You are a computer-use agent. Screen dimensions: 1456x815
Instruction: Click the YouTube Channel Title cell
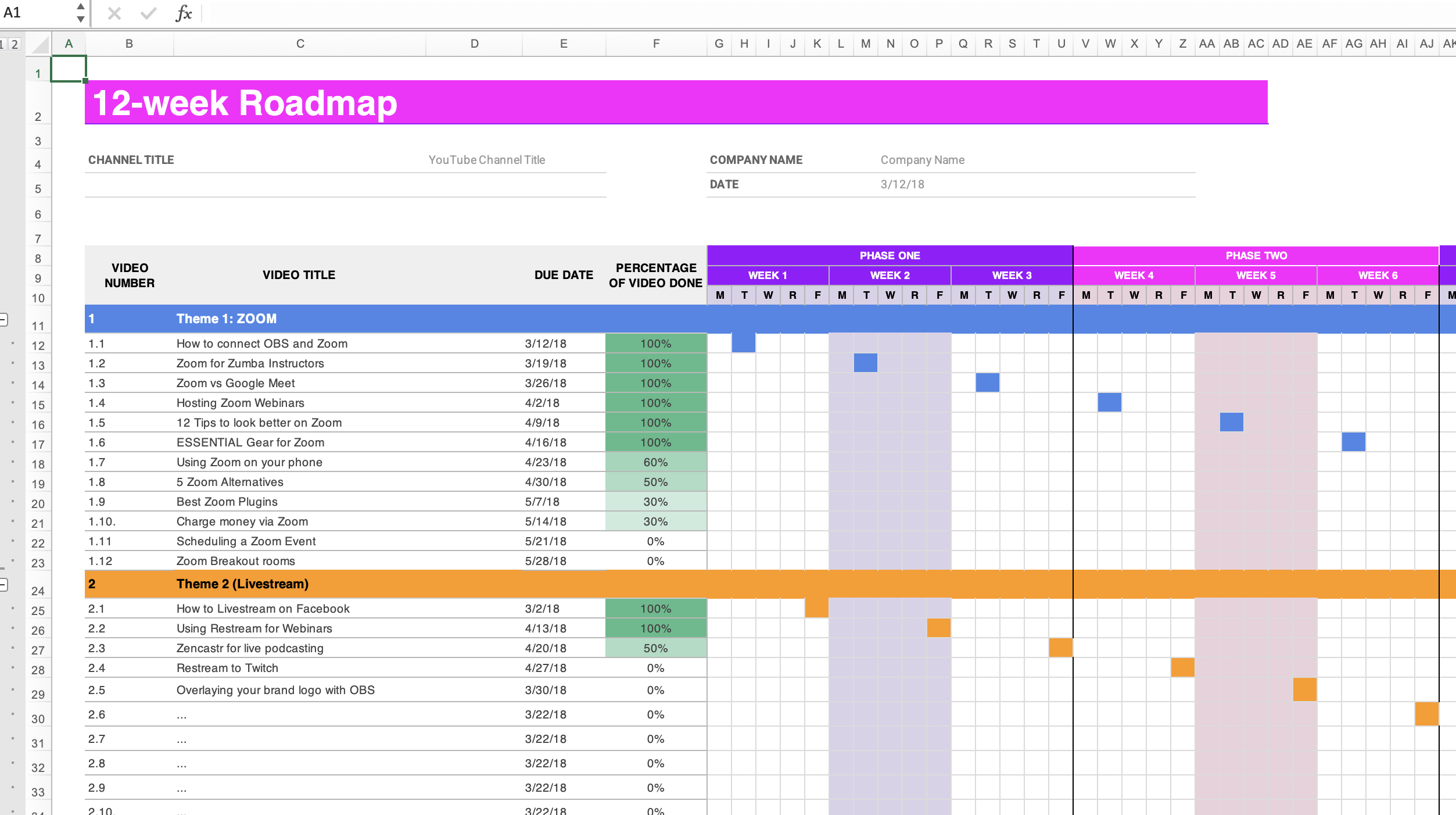(x=487, y=160)
